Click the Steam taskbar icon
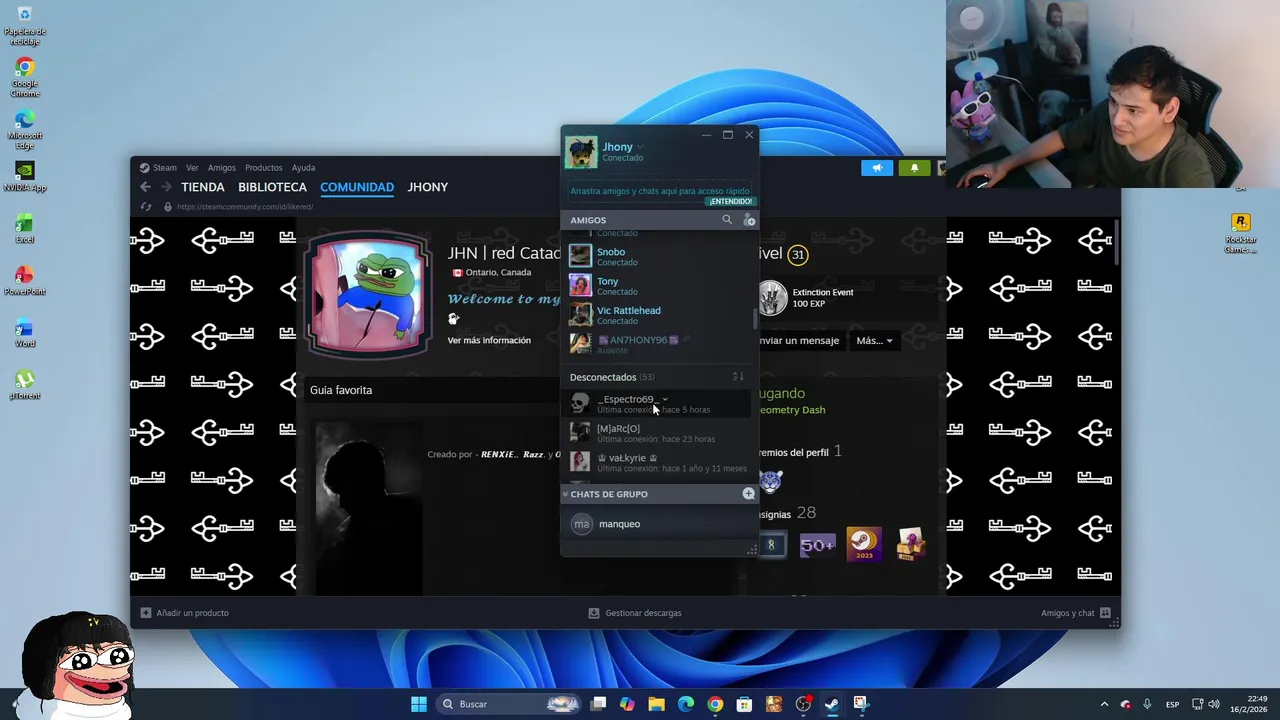 [831, 704]
